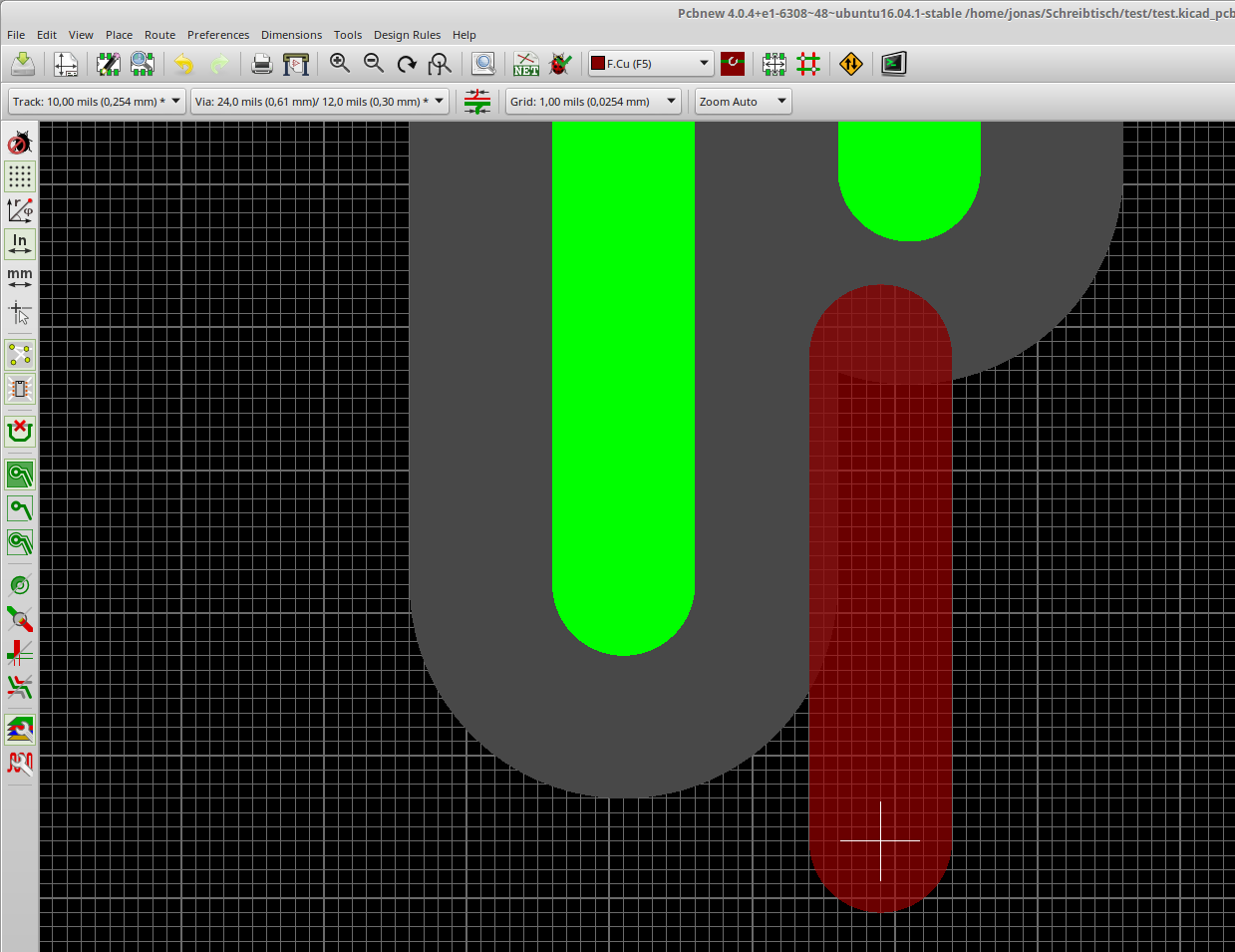1235x952 pixels.
Task: Click the dark red F.Cu color swatch
Action: pyautogui.click(x=598, y=64)
